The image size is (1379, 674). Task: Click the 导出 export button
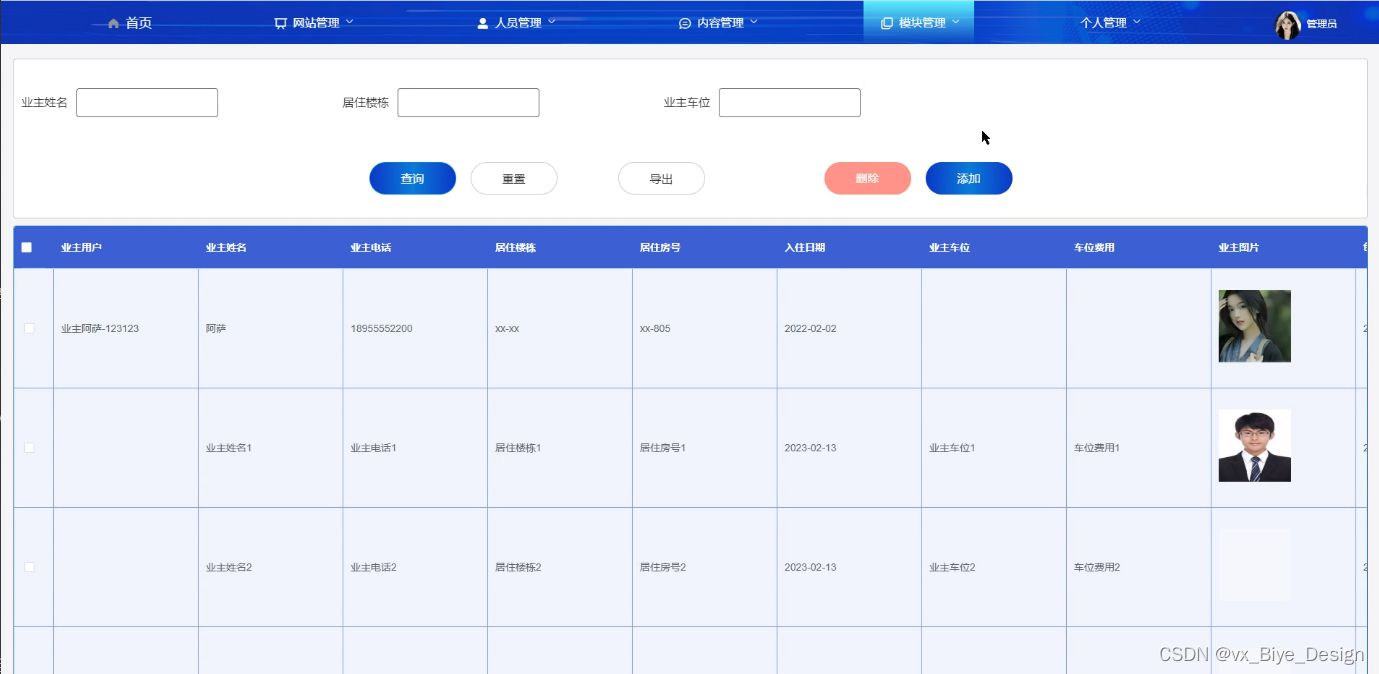point(661,179)
